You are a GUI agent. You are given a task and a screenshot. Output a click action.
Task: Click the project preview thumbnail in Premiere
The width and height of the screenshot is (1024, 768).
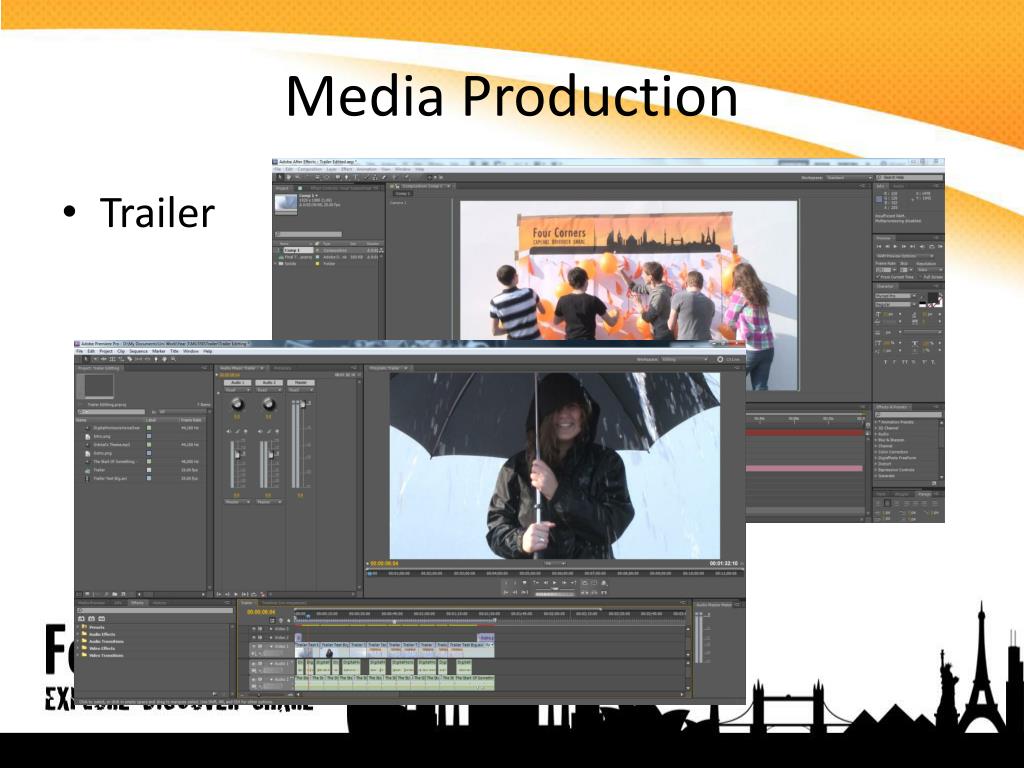99,386
